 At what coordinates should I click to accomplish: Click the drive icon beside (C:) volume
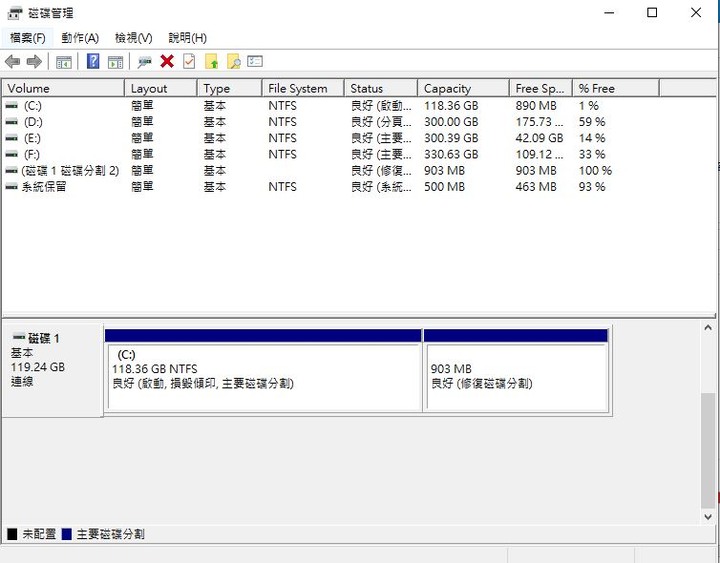[x=11, y=106]
